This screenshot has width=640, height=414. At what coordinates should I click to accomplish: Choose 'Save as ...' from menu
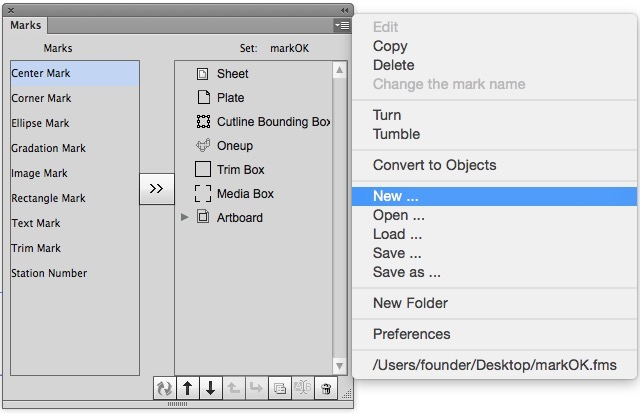pyautogui.click(x=406, y=272)
